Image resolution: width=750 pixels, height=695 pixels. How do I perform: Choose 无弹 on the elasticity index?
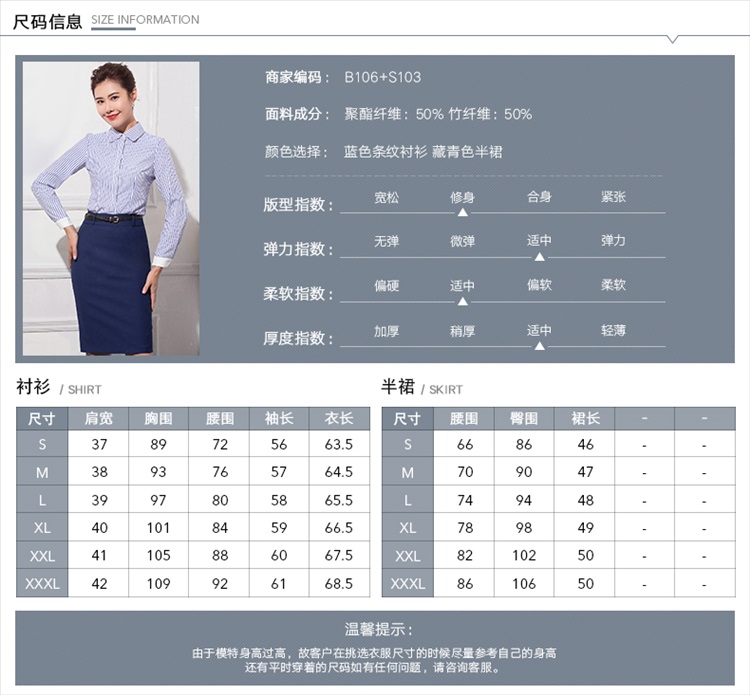click(x=386, y=241)
